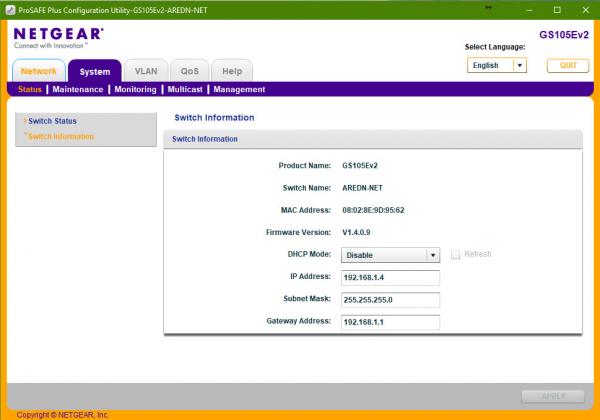600x420 pixels.
Task: Click the ProSAFE utility title bar icon
Action: coord(10,10)
